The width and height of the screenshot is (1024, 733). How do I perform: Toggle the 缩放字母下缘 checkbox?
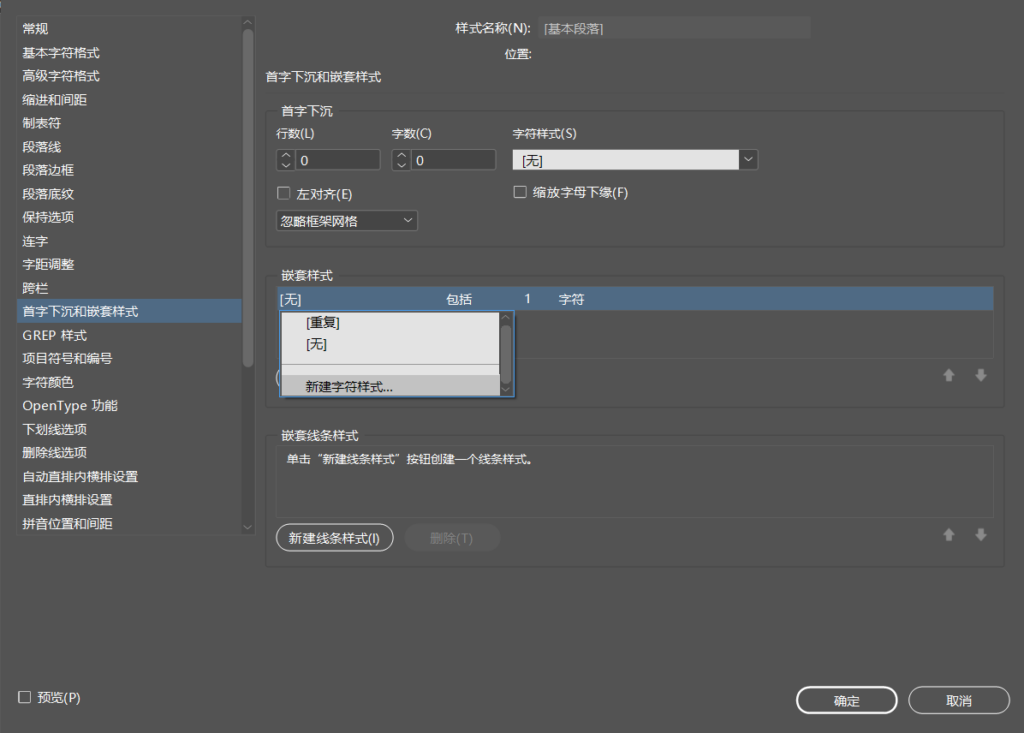coord(520,192)
